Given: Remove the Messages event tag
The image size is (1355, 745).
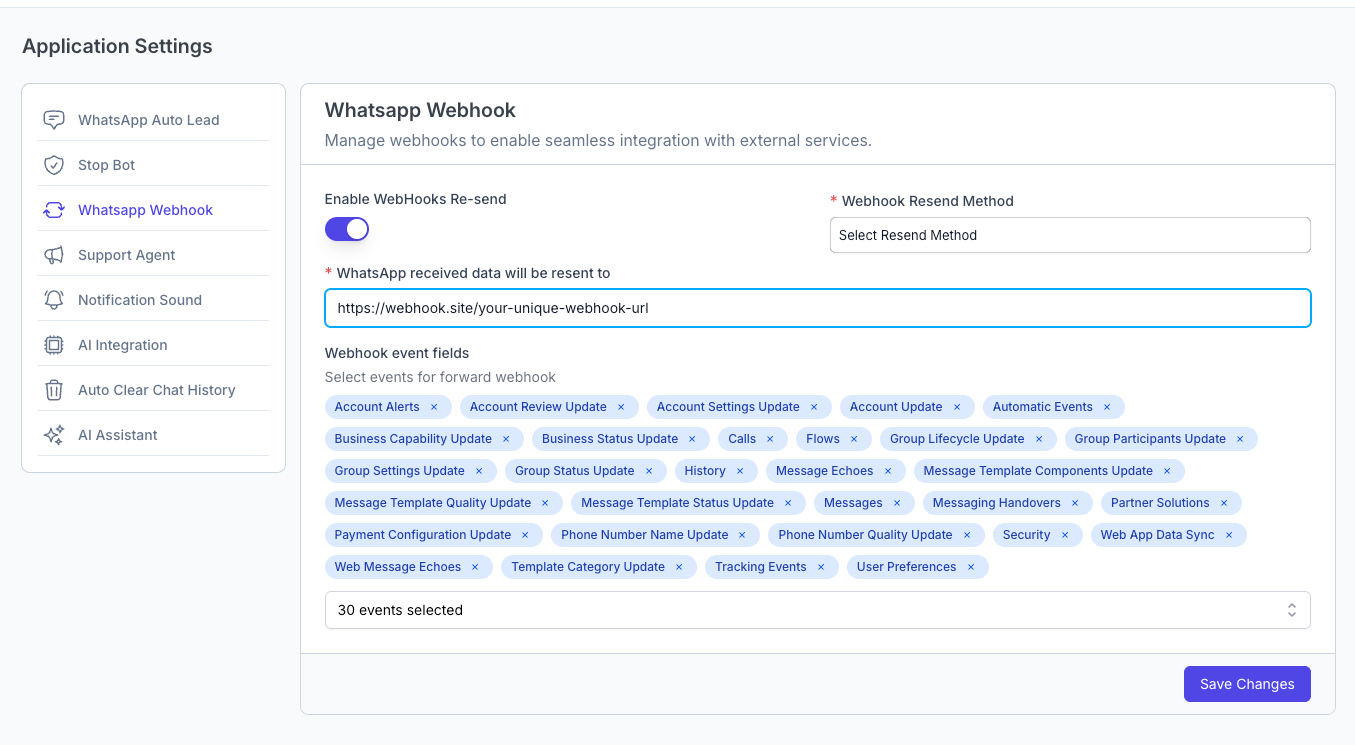Looking at the screenshot, I should [897, 503].
